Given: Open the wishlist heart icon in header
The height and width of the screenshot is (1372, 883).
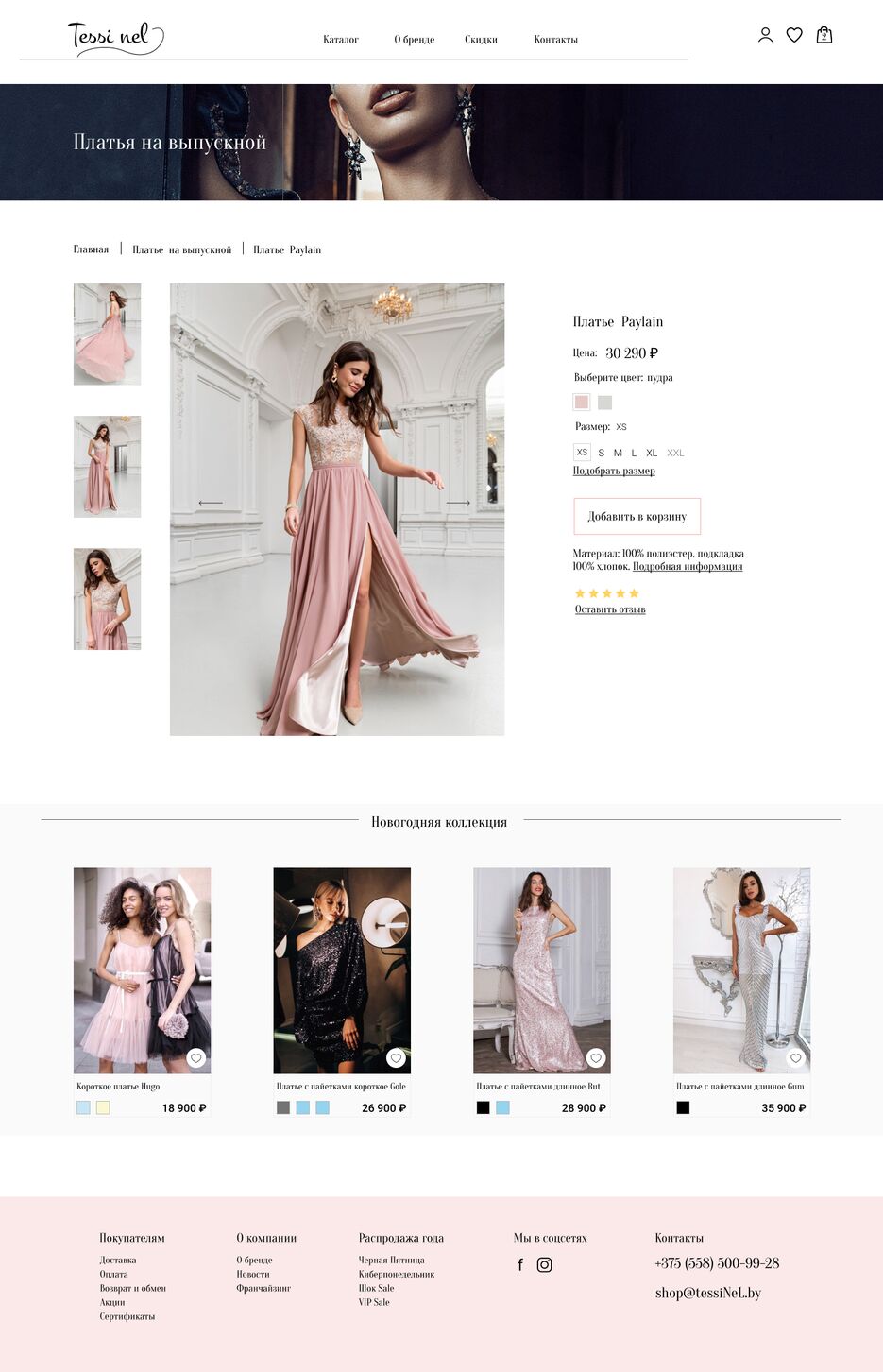Looking at the screenshot, I should (x=794, y=35).
